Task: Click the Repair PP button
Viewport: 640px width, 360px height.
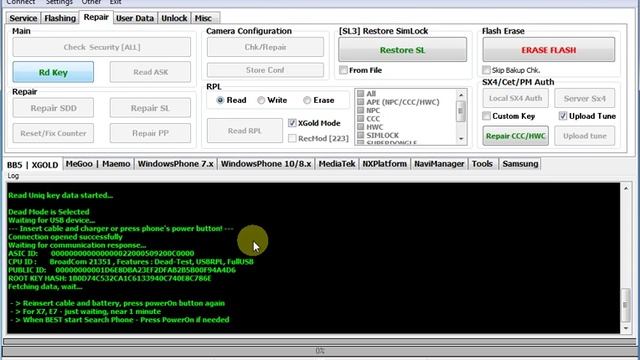Action: [150, 133]
